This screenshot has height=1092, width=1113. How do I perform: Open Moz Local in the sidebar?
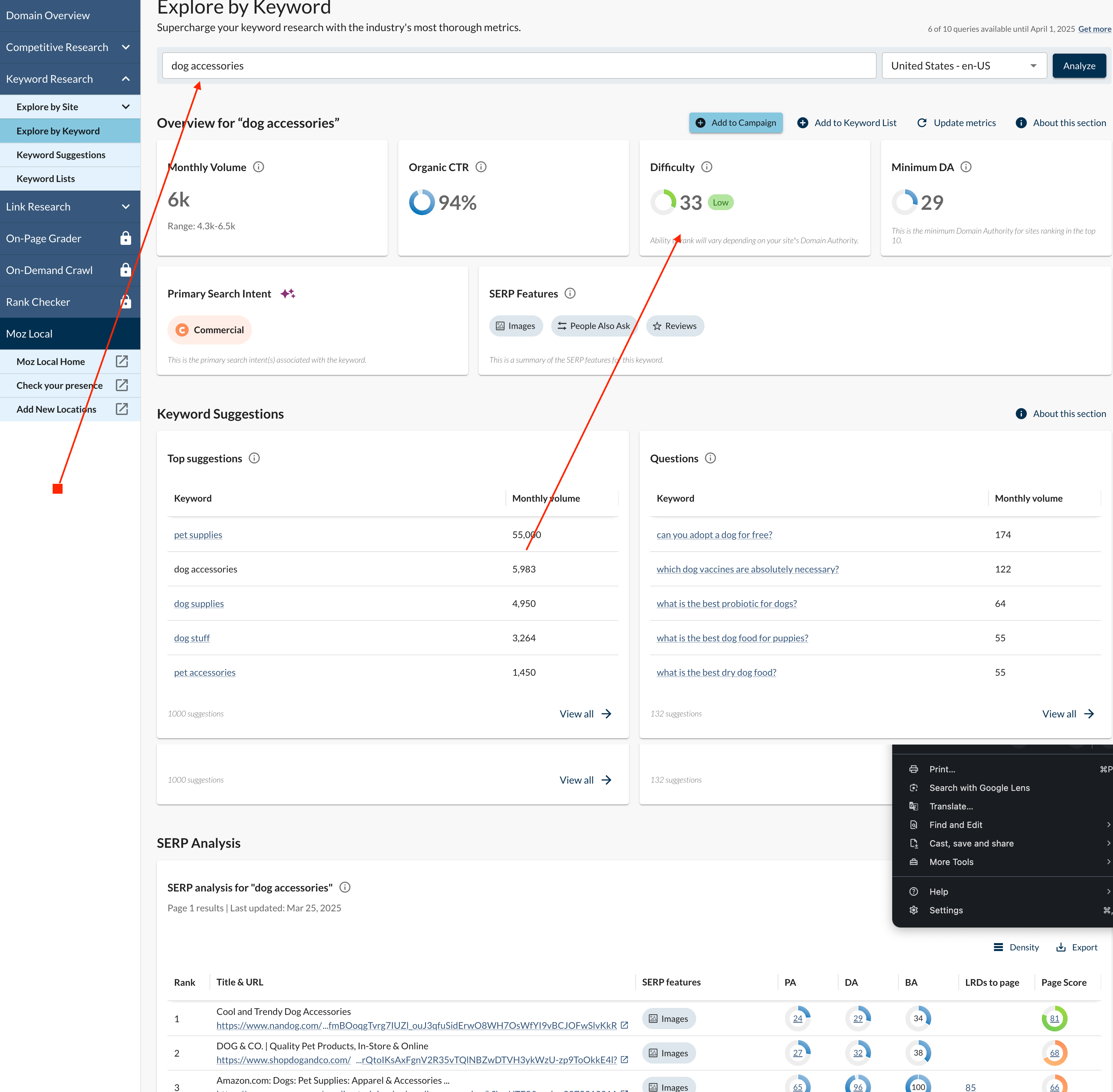point(70,334)
